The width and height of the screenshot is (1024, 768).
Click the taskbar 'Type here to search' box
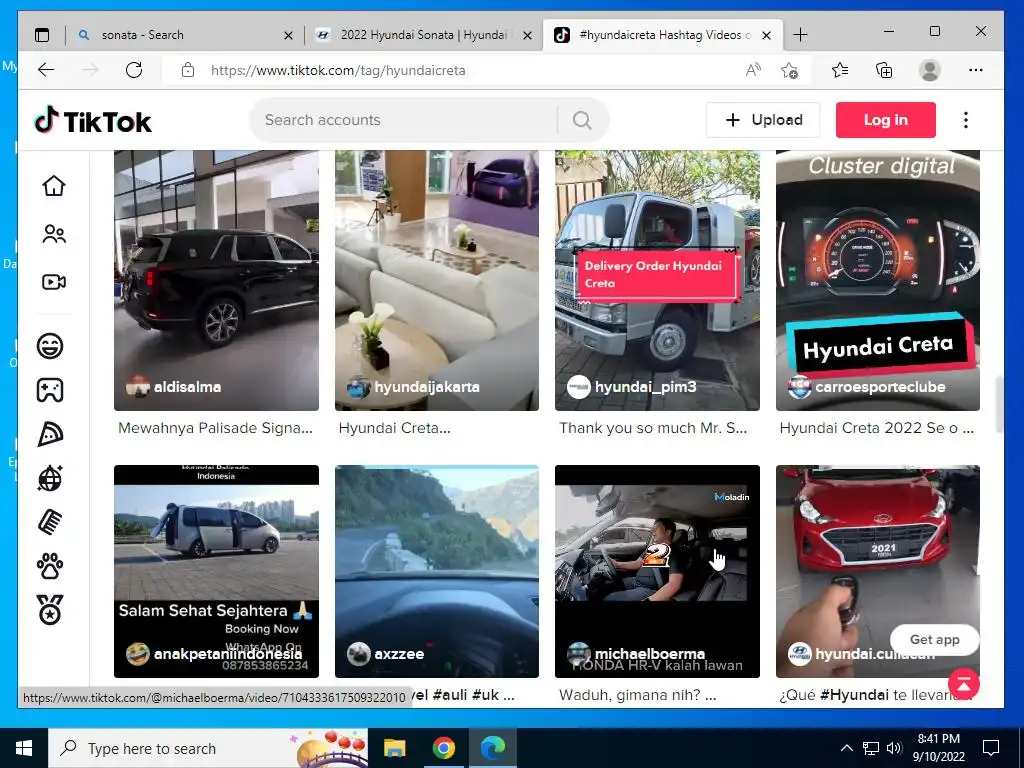click(208, 748)
